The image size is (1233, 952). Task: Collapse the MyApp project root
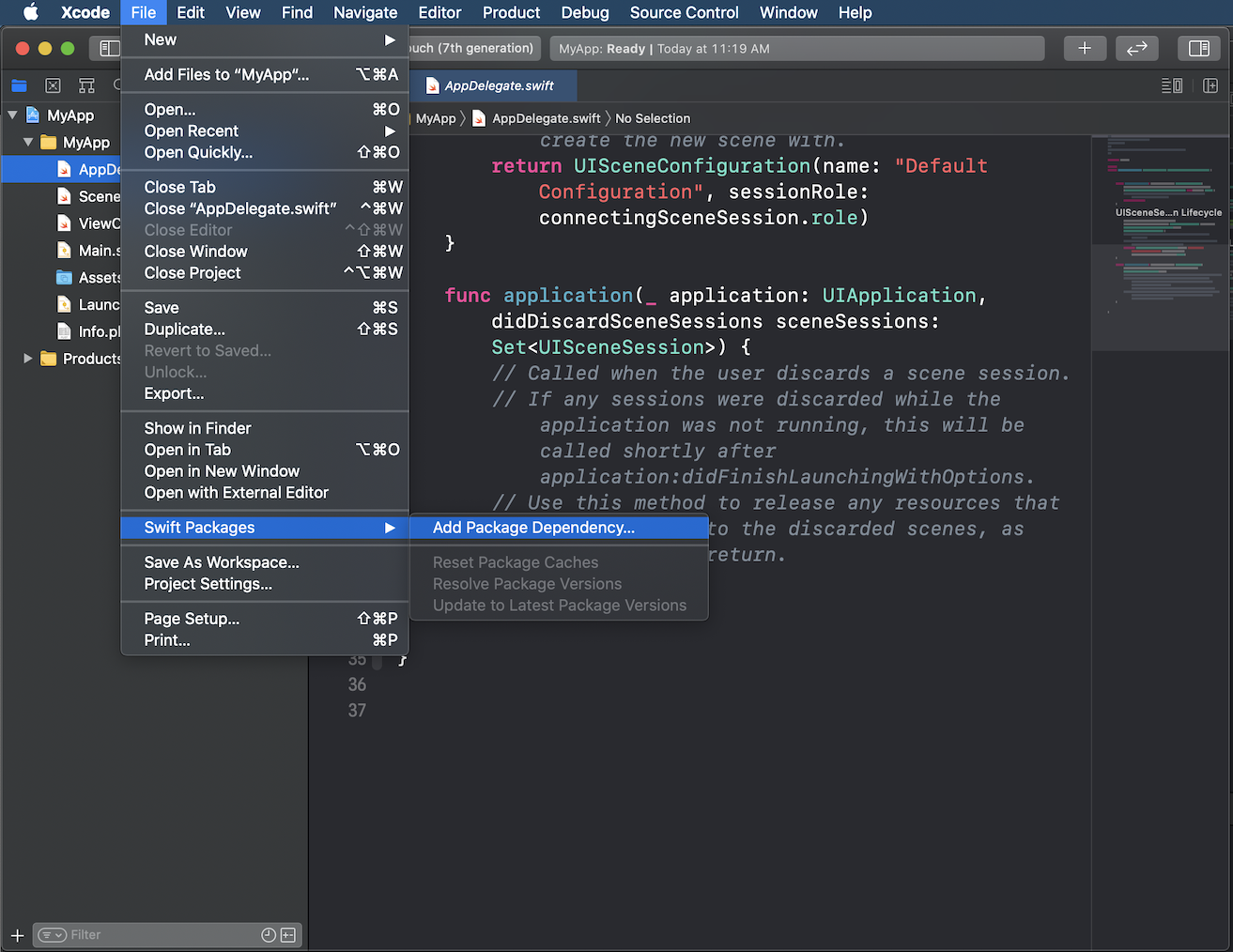(x=12, y=115)
